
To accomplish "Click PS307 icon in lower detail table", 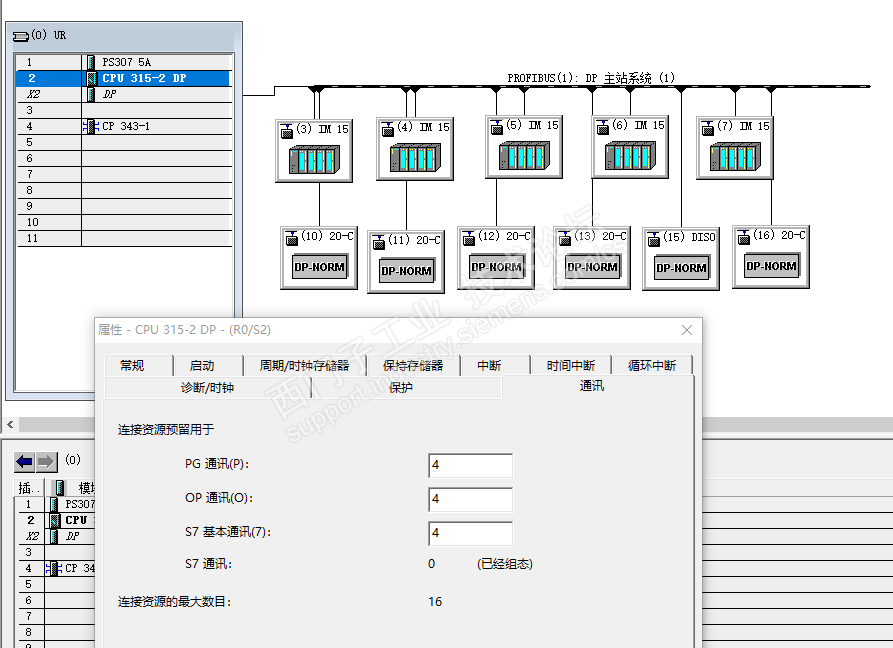I will coord(54,505).
